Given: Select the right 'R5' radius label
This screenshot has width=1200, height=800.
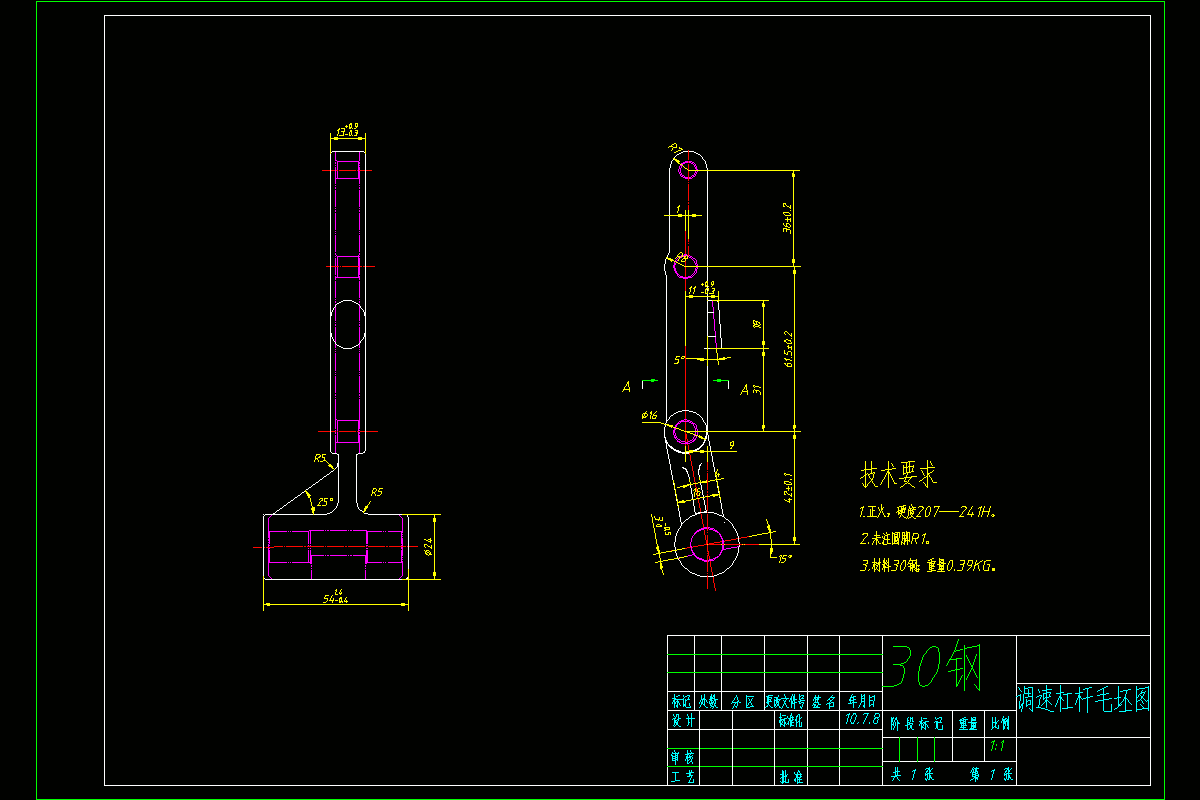Looking at the screenshot, I should pyautogui.click(x=377, y=492).
